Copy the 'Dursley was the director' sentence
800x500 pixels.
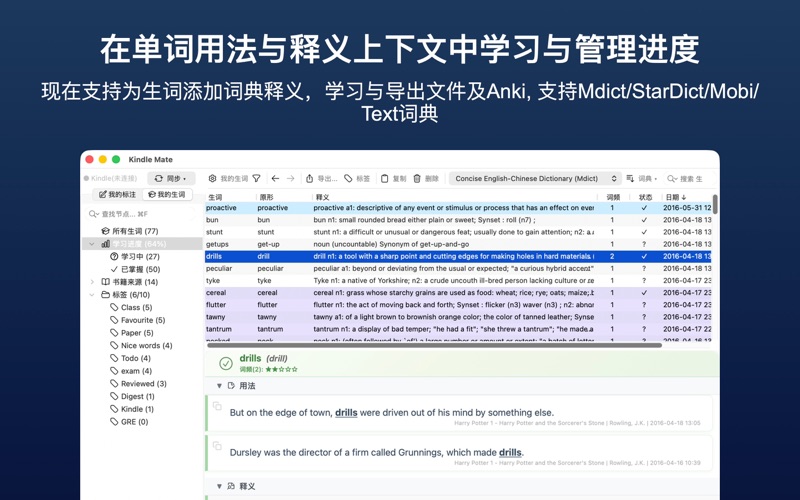pos(217,445)
